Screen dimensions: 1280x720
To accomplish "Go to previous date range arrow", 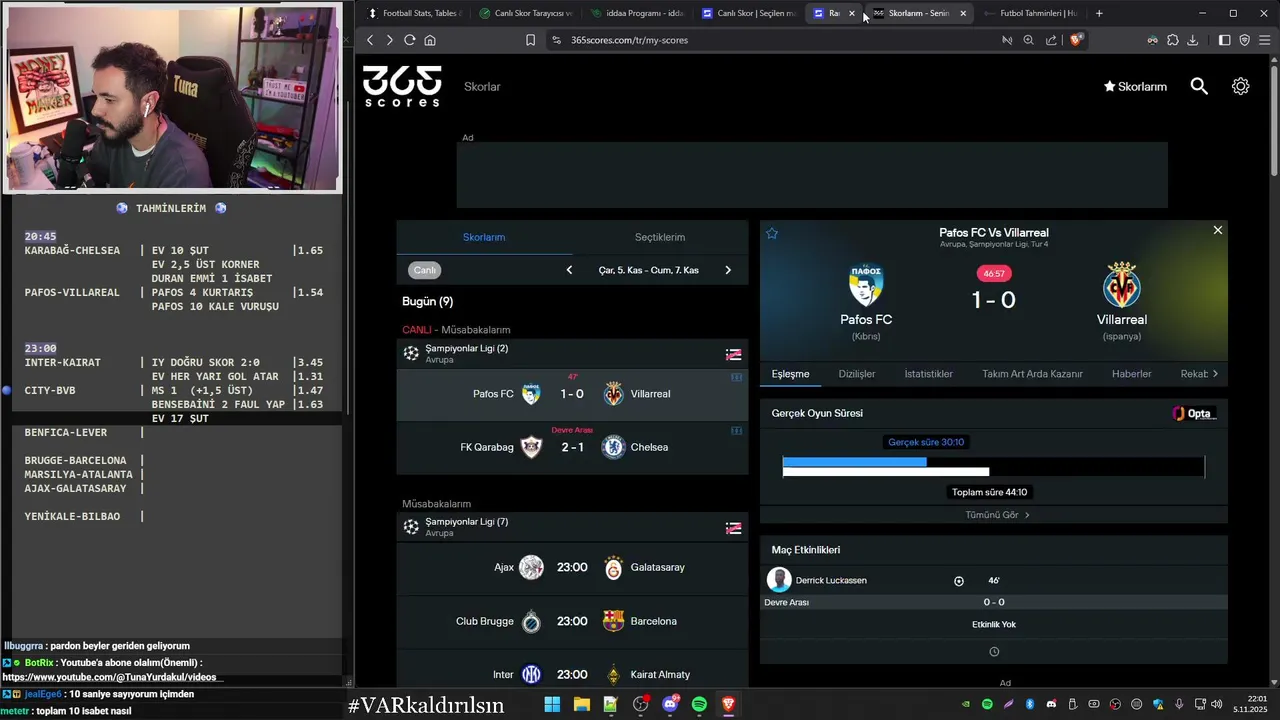I will pyautogui.click(x=570, y=270).
